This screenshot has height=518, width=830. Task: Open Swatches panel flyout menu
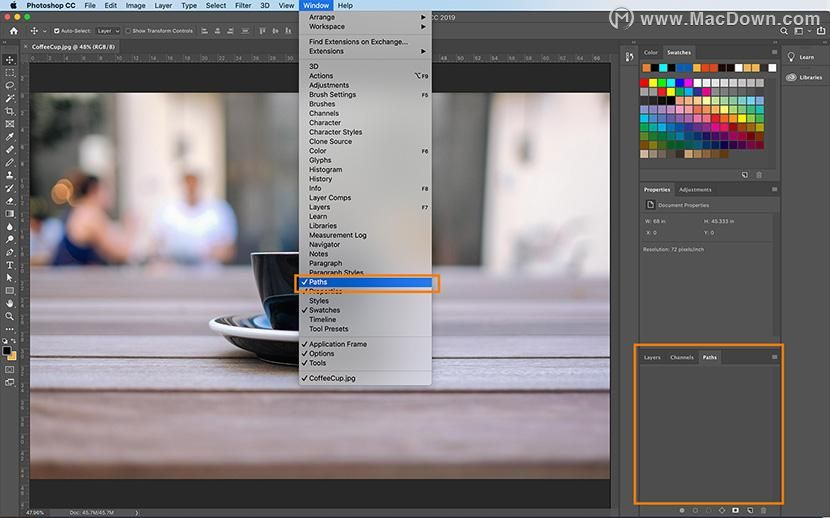pos(774,52)
